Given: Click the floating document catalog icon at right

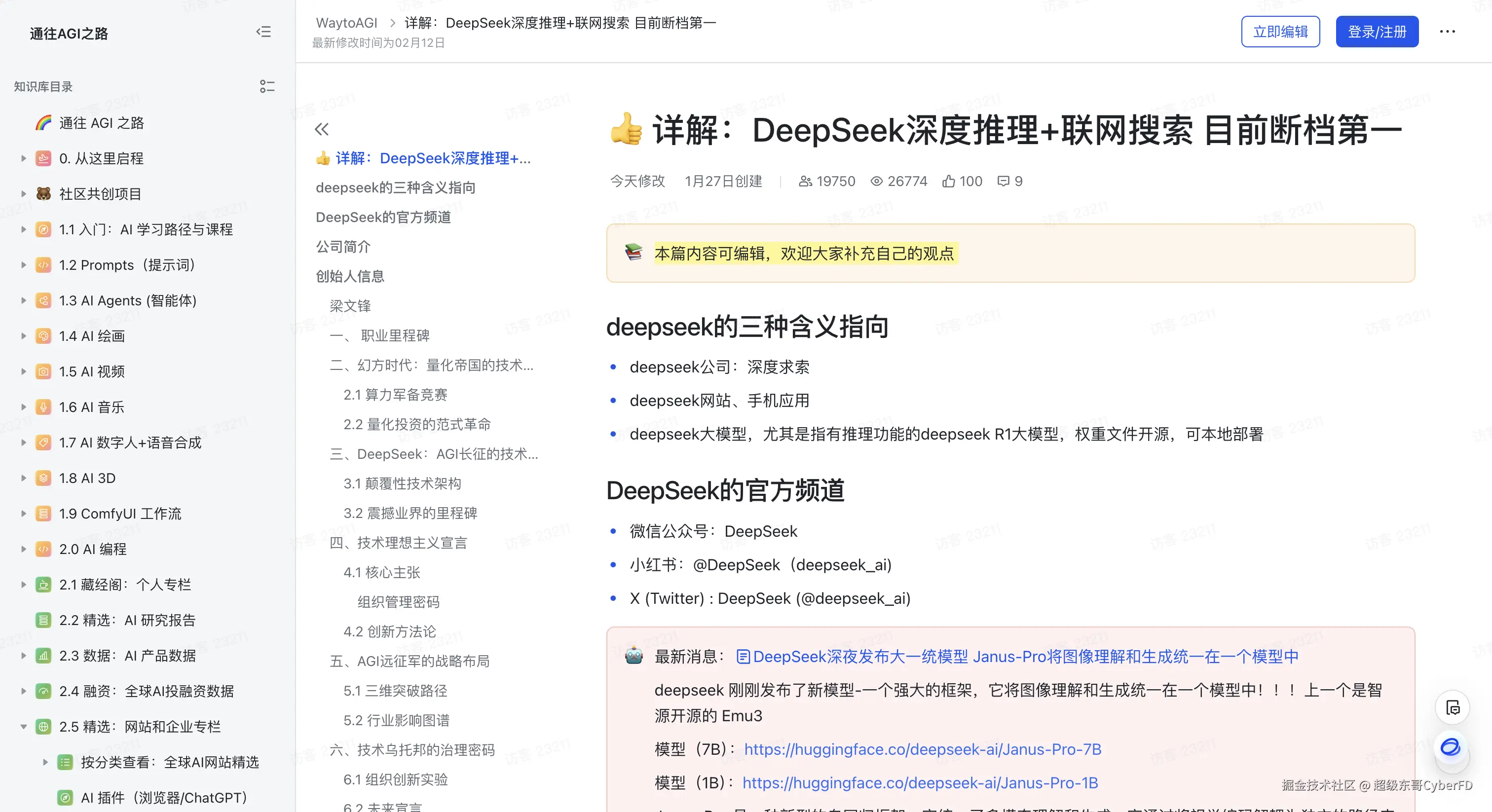Looking at the screenshot, I should pos(1452,707).
